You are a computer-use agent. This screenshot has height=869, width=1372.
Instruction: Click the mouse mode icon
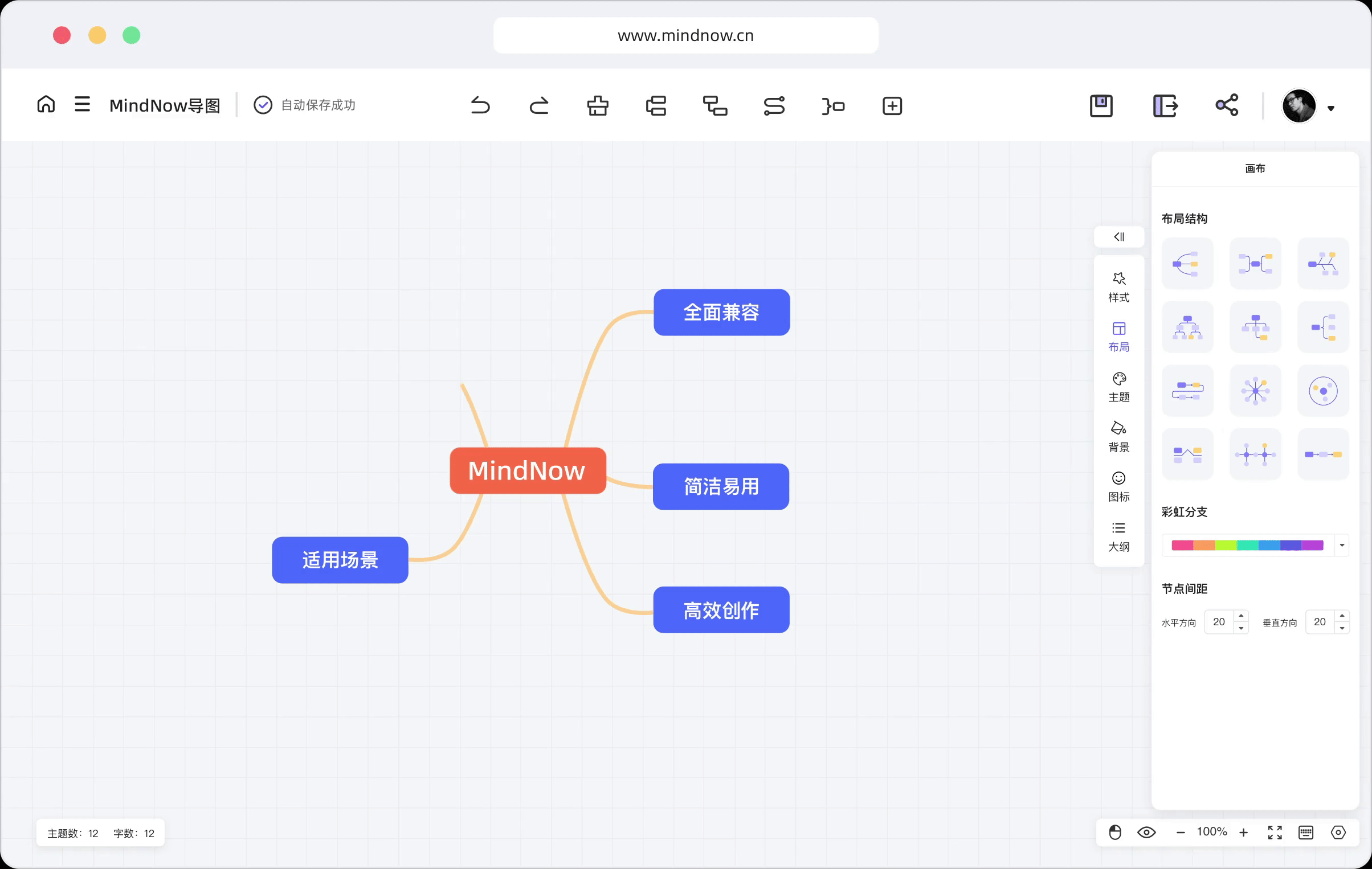1115,833
